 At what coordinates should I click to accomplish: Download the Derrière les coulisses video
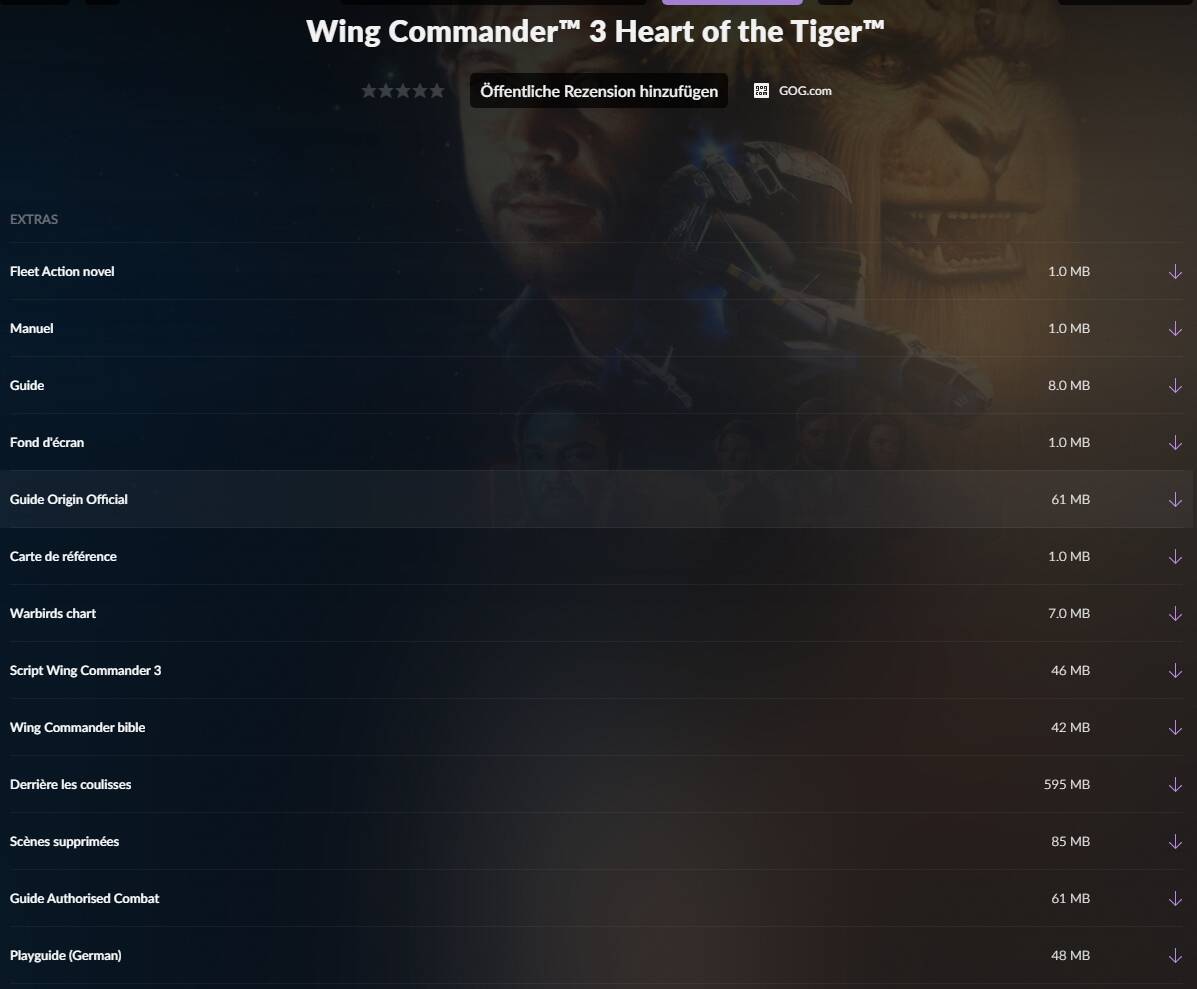[1175, 784]
